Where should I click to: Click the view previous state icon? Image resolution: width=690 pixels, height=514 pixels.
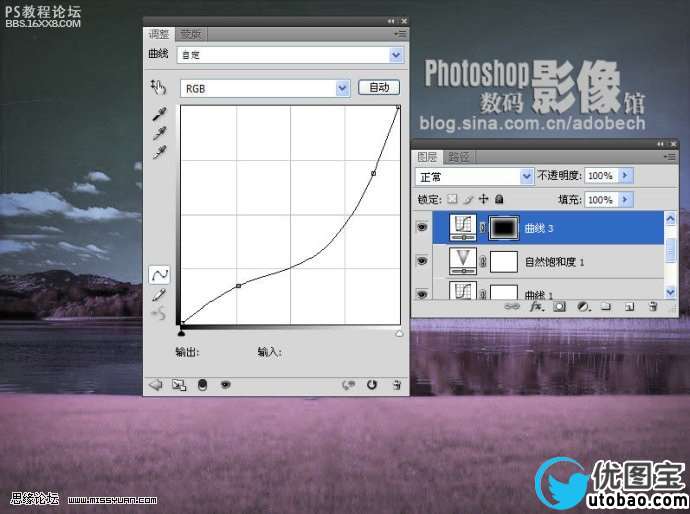(348, 385)
